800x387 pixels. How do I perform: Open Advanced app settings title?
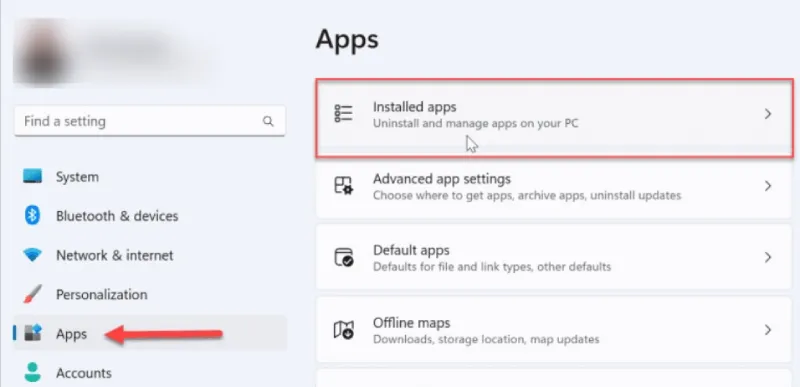(442, 179)
